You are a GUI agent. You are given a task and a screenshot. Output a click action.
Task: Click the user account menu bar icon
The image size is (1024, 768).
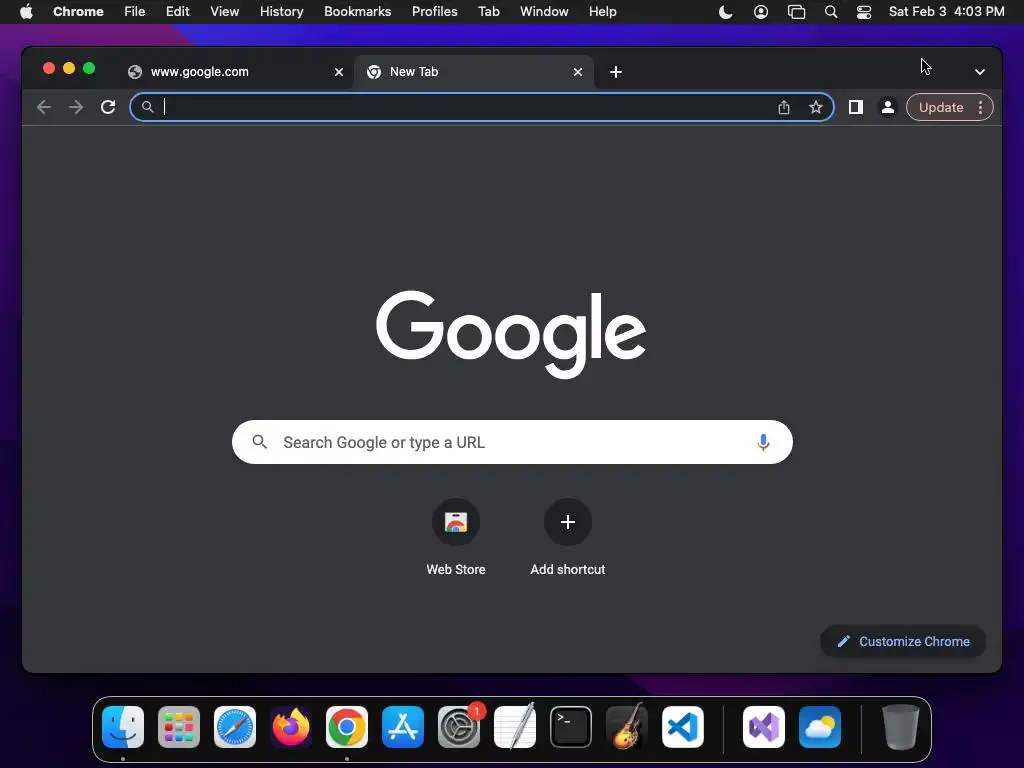[761, 12]
